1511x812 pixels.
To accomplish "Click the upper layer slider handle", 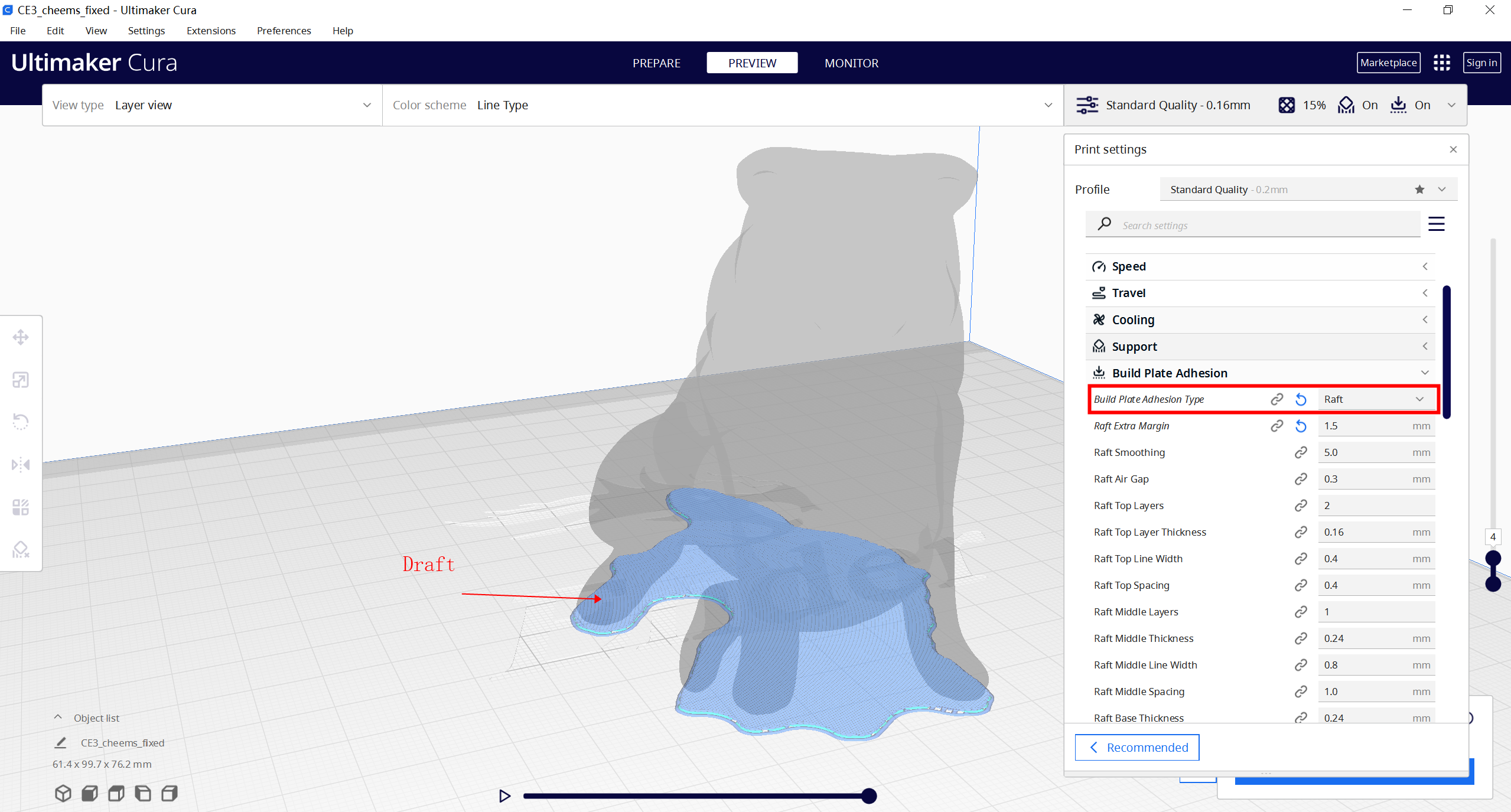I will coord(1493,558).
